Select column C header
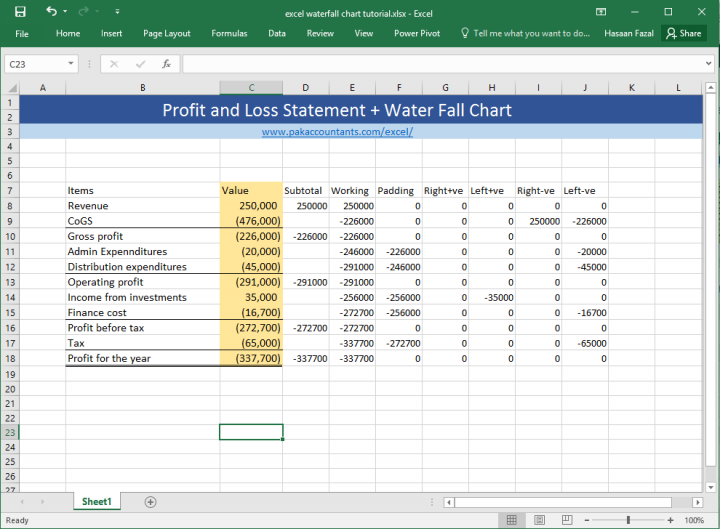 251,88
